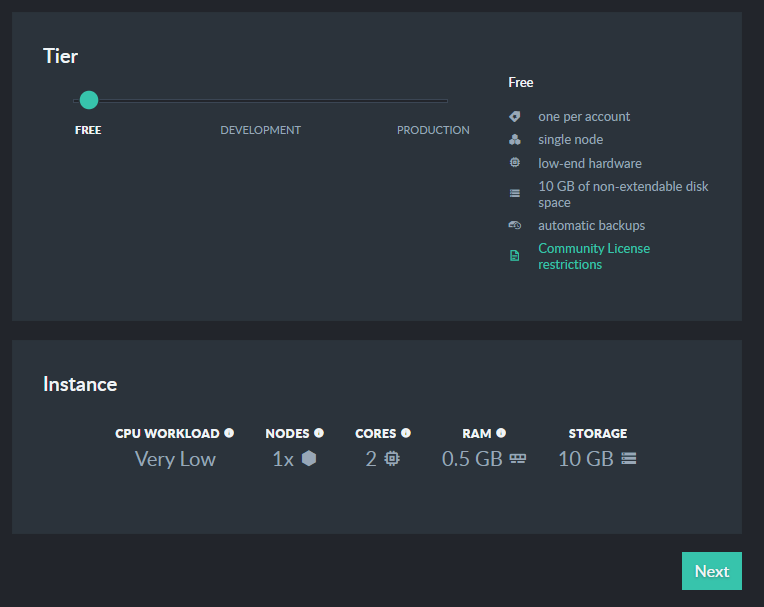This screenshot has width=764, height=607.
Task: Click the hexagon node icon next to 1x
Action: [x=309, y=458]
